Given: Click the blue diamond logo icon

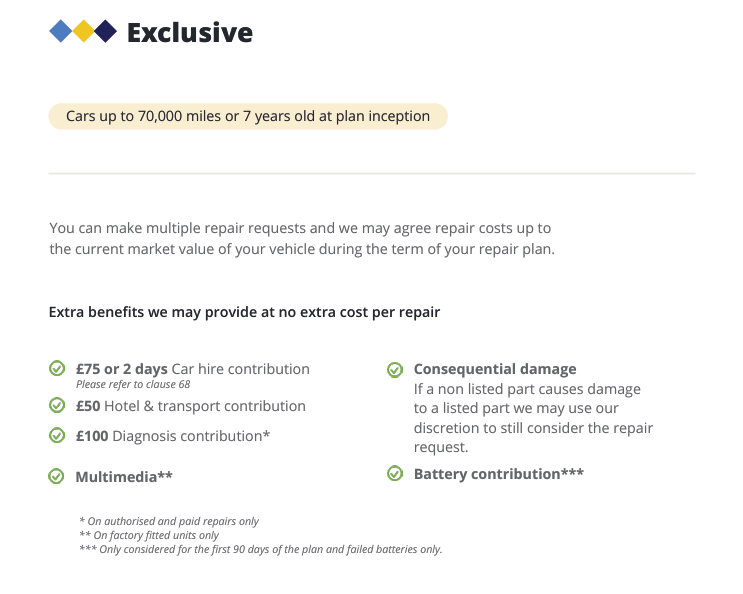Looking at the screenshot, I should pyautogui.click(x=61, y=32).
